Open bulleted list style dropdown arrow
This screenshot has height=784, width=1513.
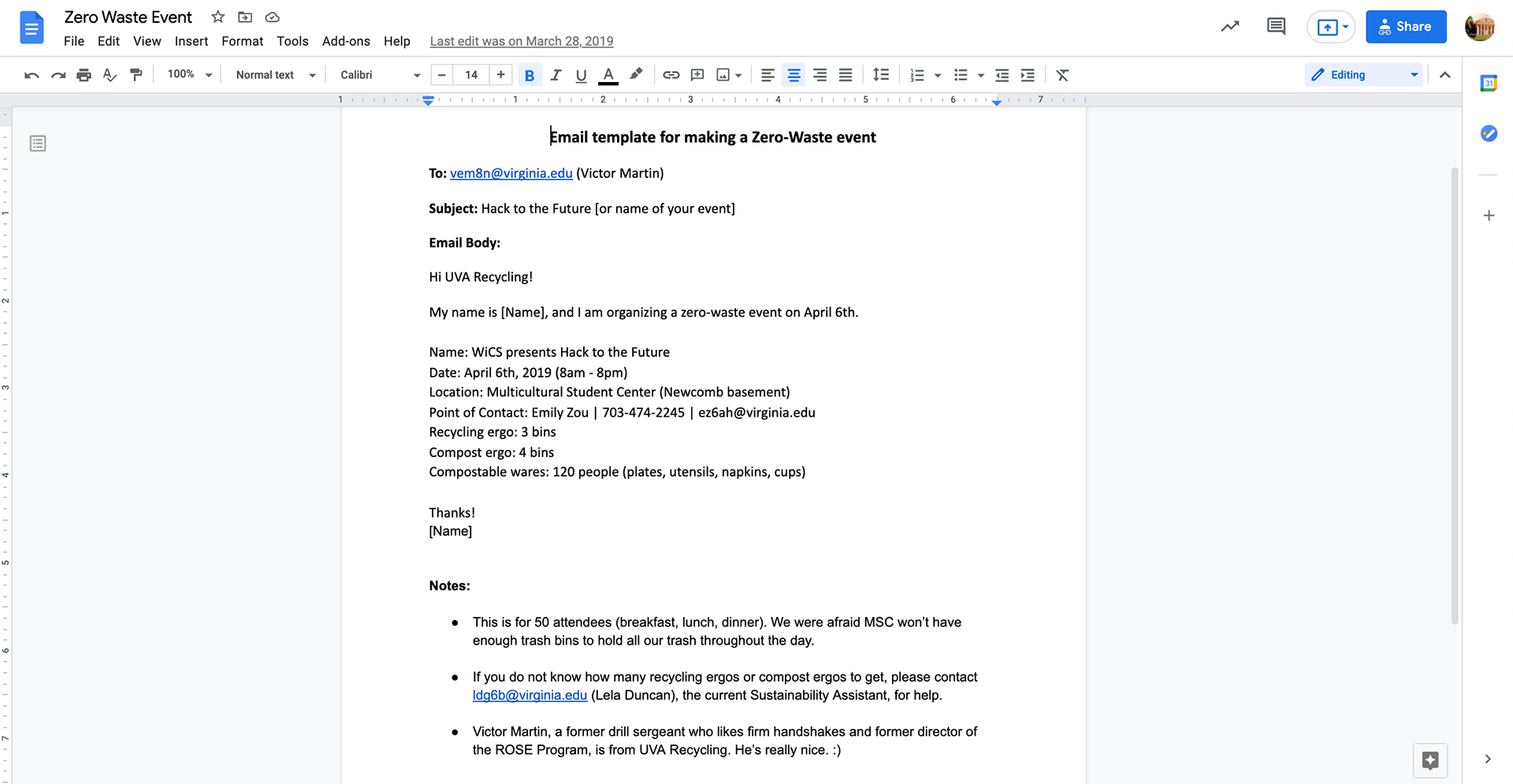click(x=981, y=76)
